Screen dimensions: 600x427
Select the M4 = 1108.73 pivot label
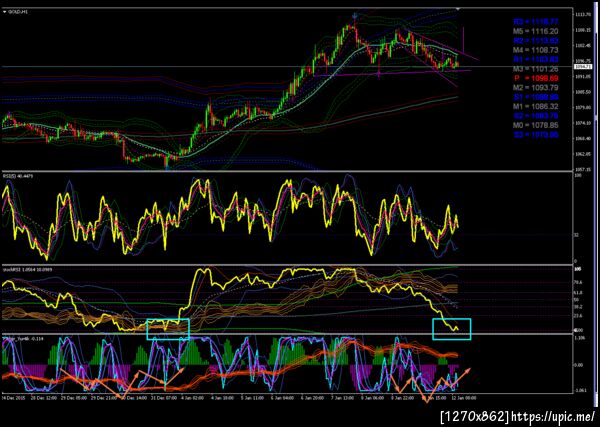pos(536,50)
